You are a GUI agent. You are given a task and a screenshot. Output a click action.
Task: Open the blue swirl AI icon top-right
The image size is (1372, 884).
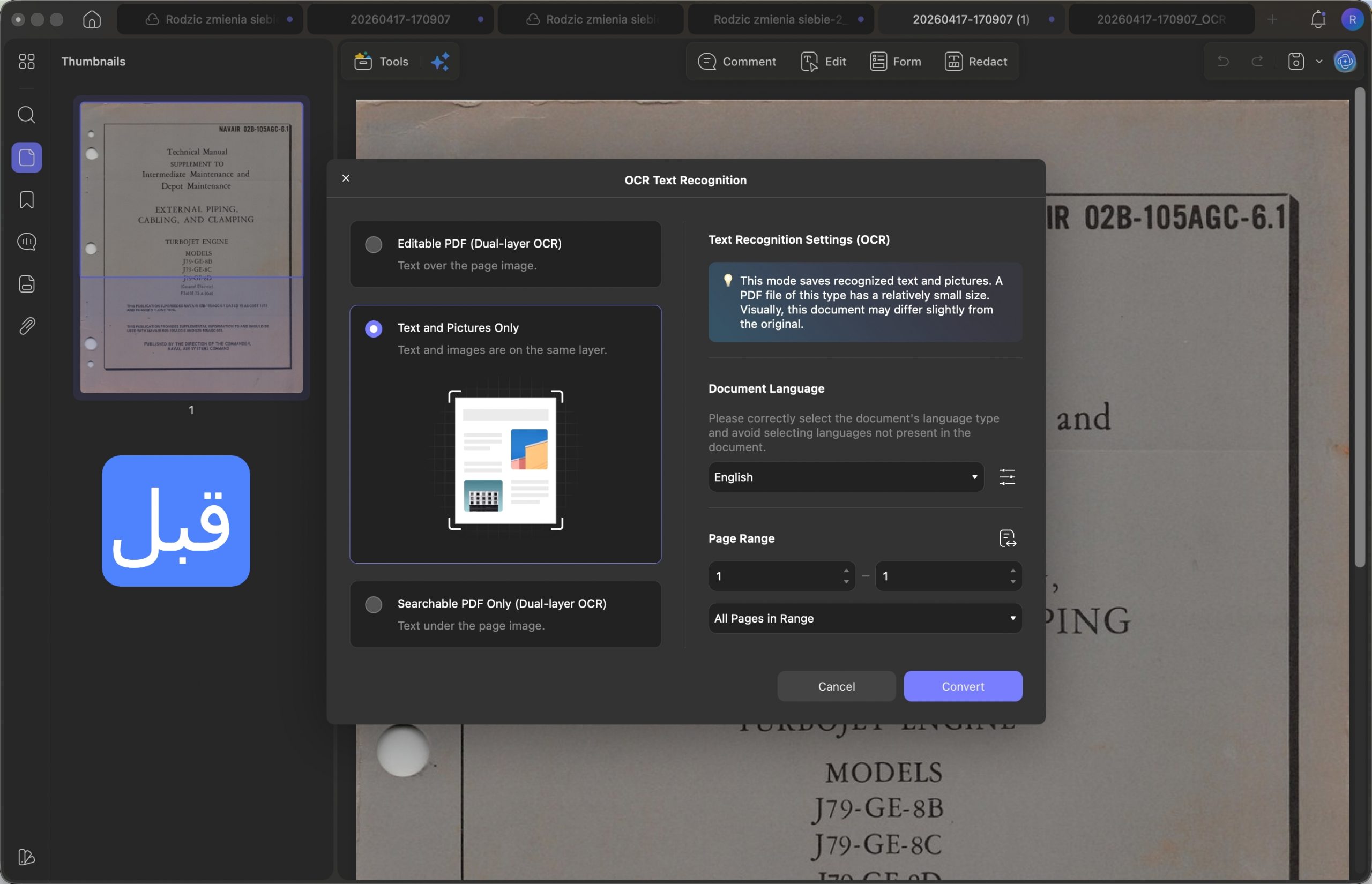(x=1345, y=62)
